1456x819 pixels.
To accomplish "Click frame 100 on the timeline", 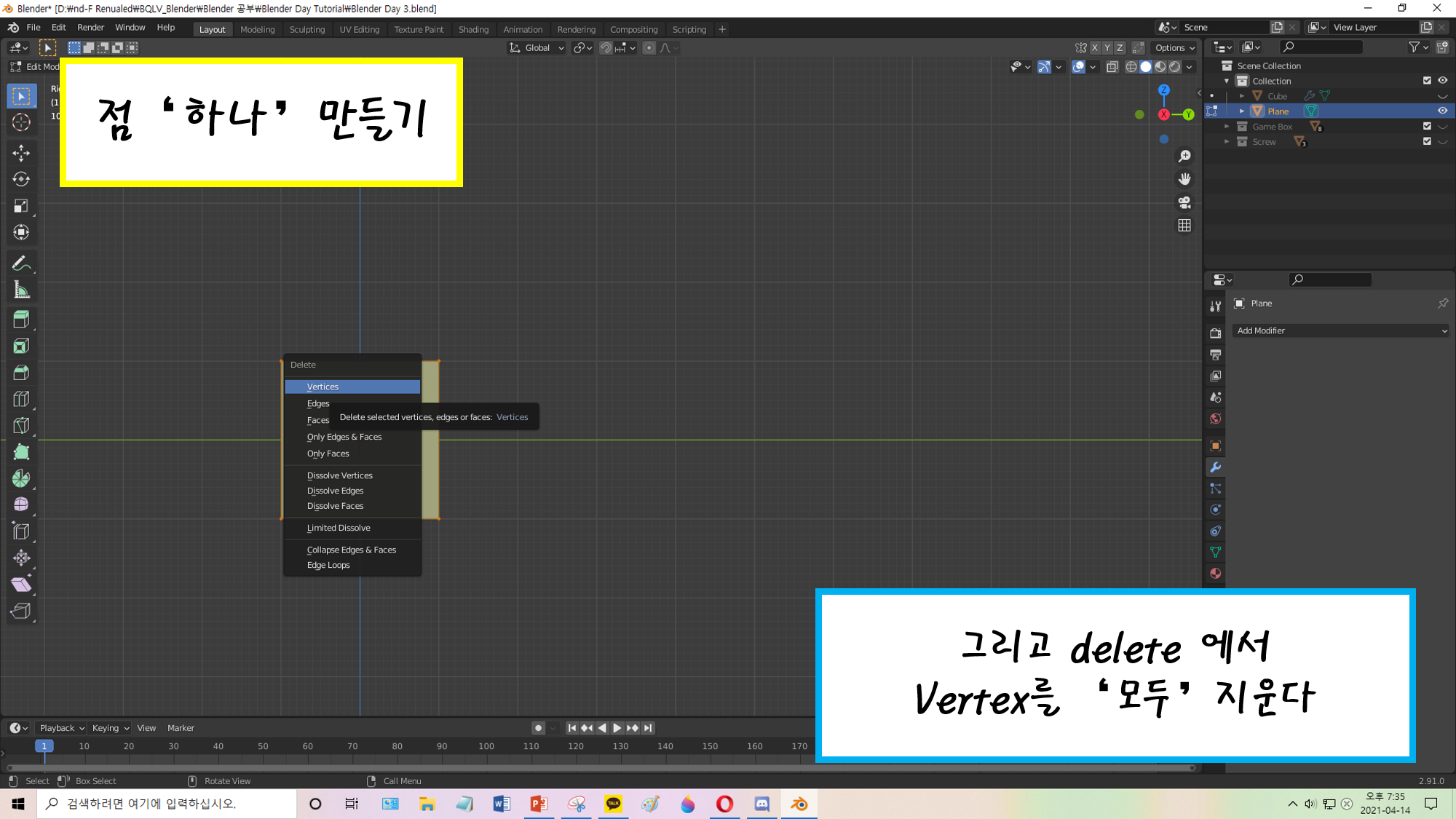I will click(486, 746).
